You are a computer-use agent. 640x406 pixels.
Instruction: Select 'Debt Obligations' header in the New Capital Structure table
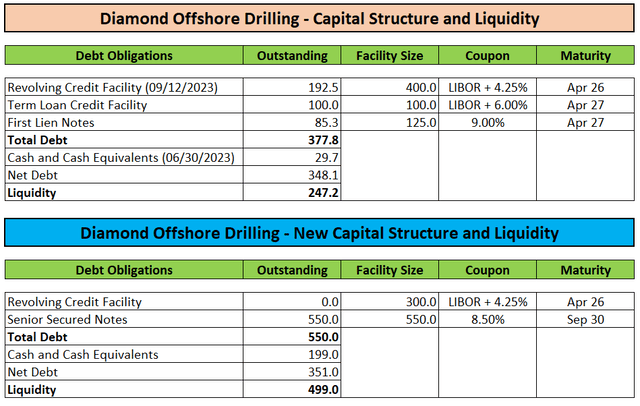point(124,270)
